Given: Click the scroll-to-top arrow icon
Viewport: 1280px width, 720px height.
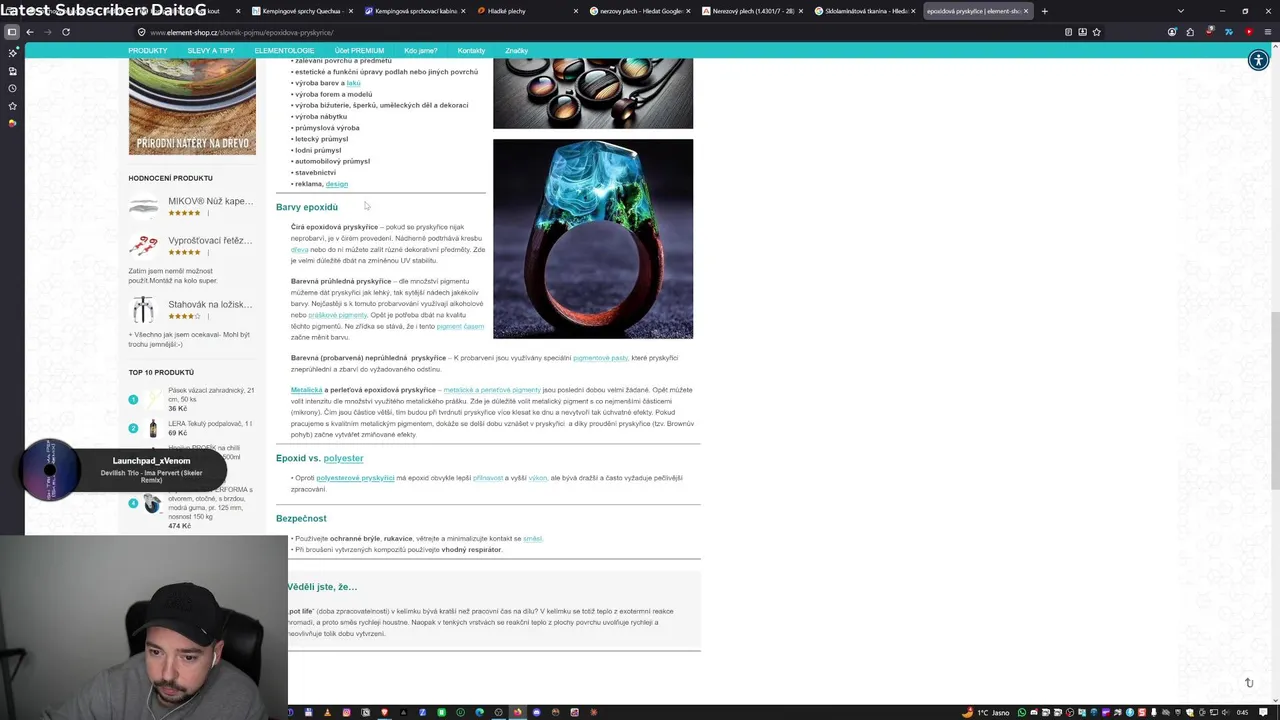Looking at the screenshot, I should pos(1249,683).
